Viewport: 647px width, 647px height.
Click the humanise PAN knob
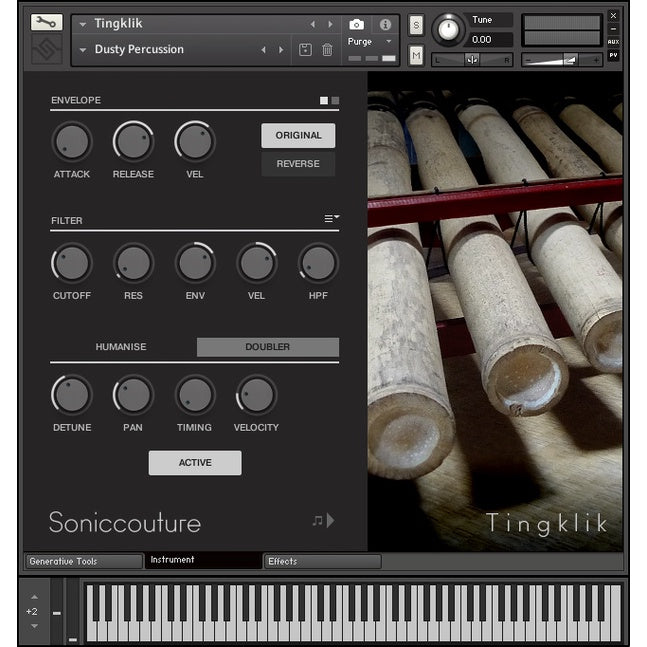click(x=133, y=395)
